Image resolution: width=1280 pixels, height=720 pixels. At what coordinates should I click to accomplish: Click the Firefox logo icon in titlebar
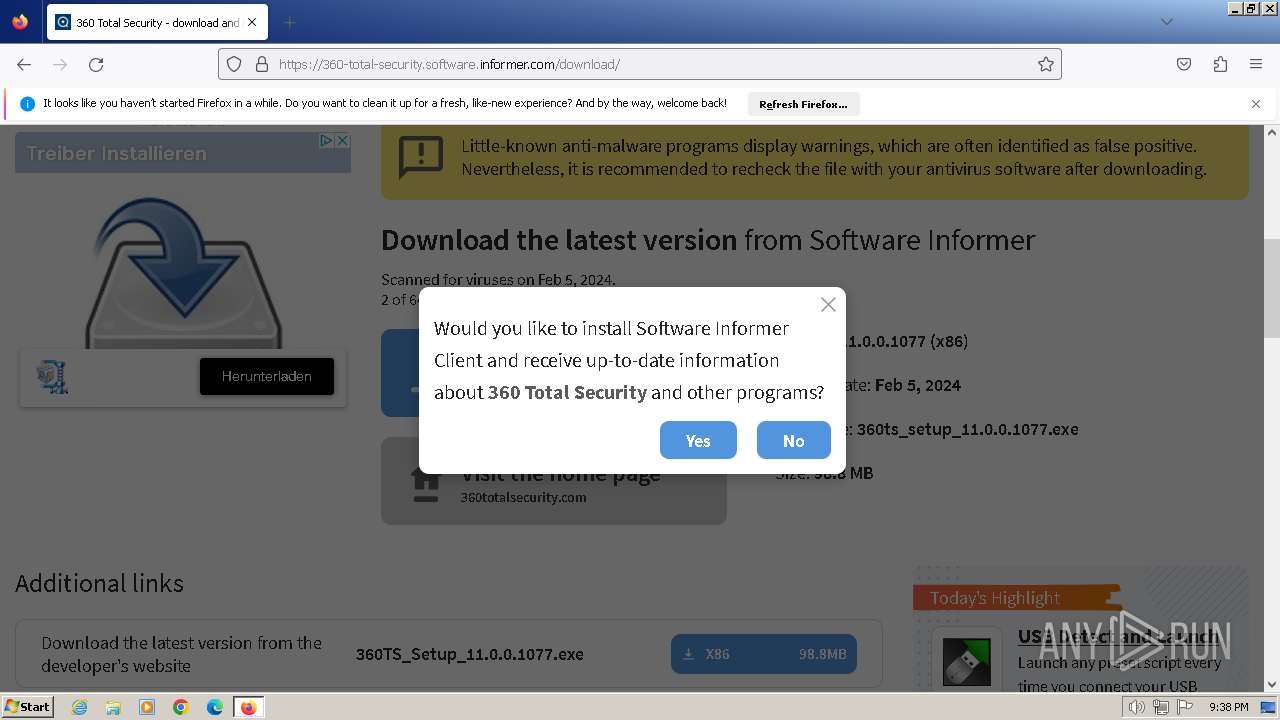pyautogui.click(x=20, y=22)
